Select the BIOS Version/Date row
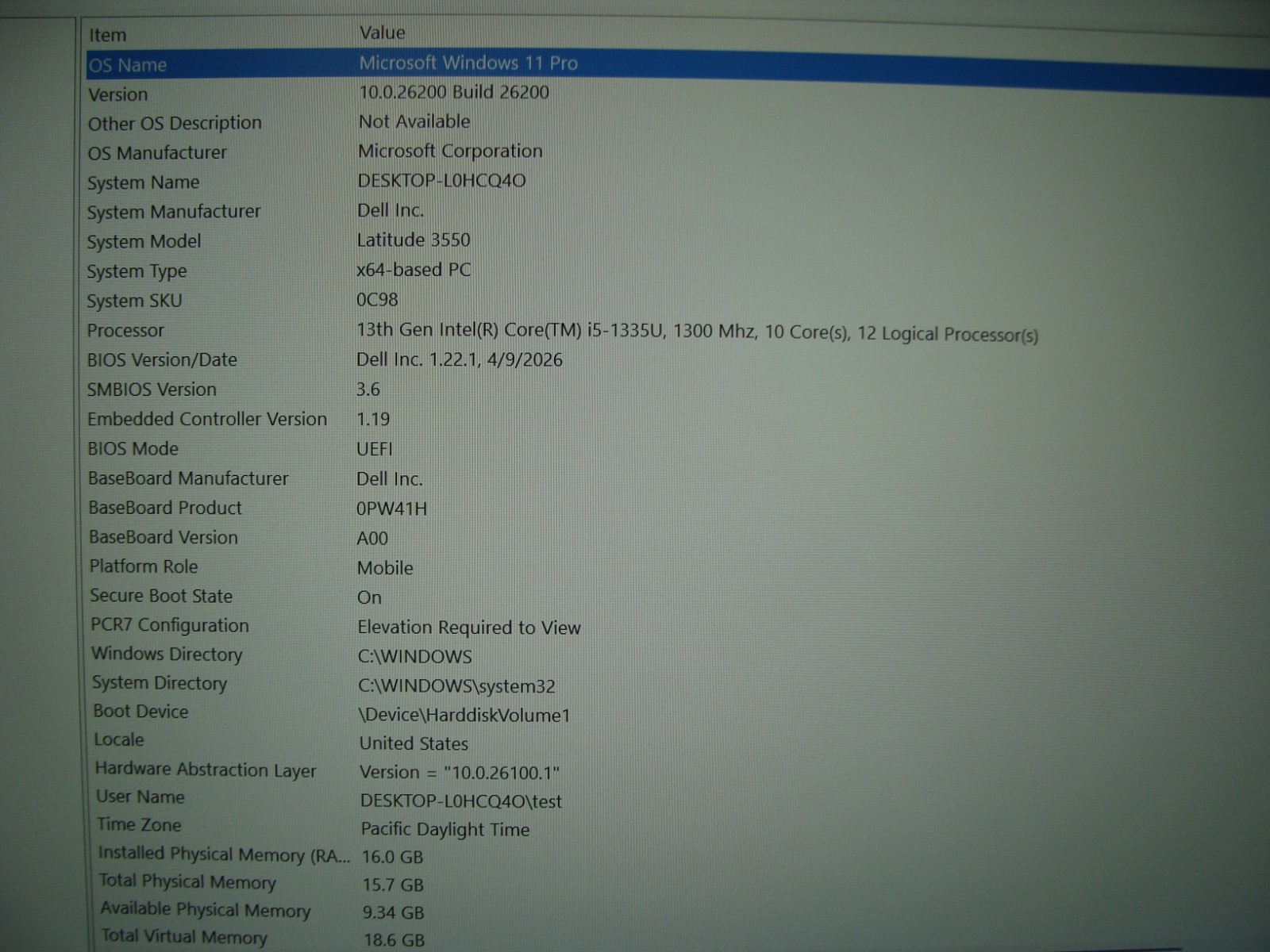1270x952 pixels. point(162,360)
